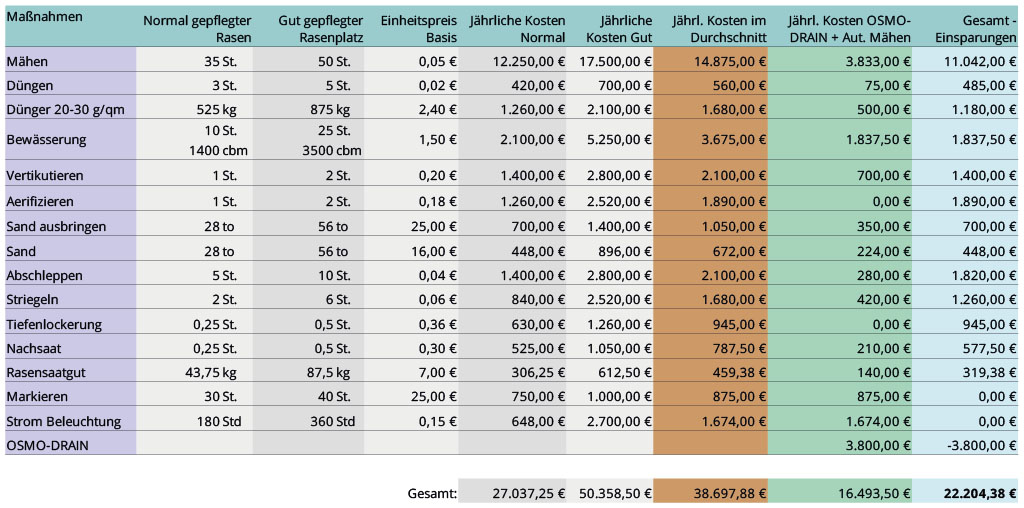Click the 43,75 kg cell
1024x508 pixels.
pyautogui.click(x=211, y=373)
